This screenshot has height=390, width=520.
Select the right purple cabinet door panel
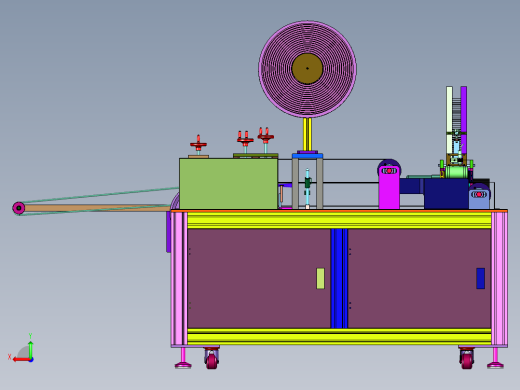419,278
